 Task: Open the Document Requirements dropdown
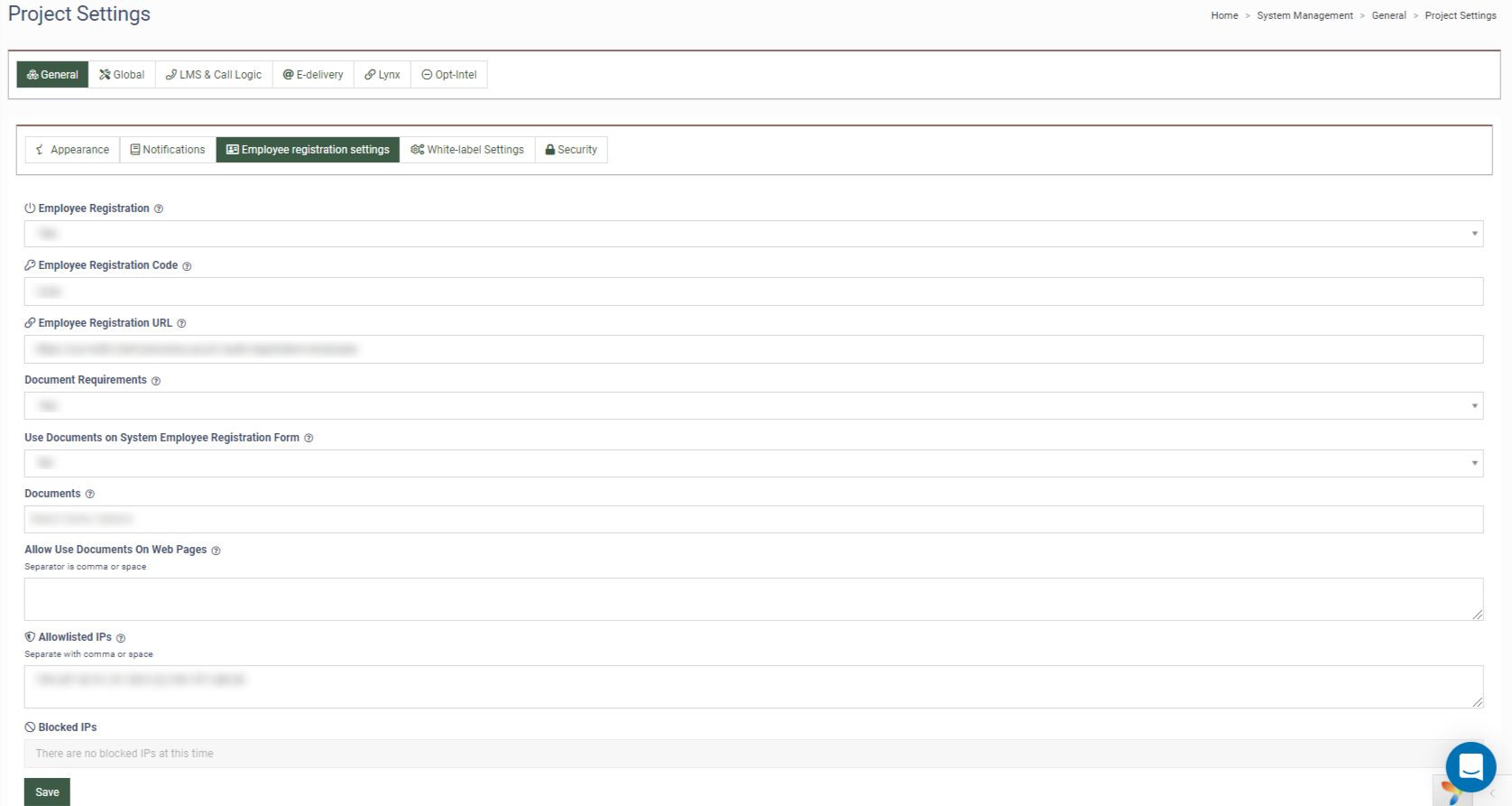[753, 406]
